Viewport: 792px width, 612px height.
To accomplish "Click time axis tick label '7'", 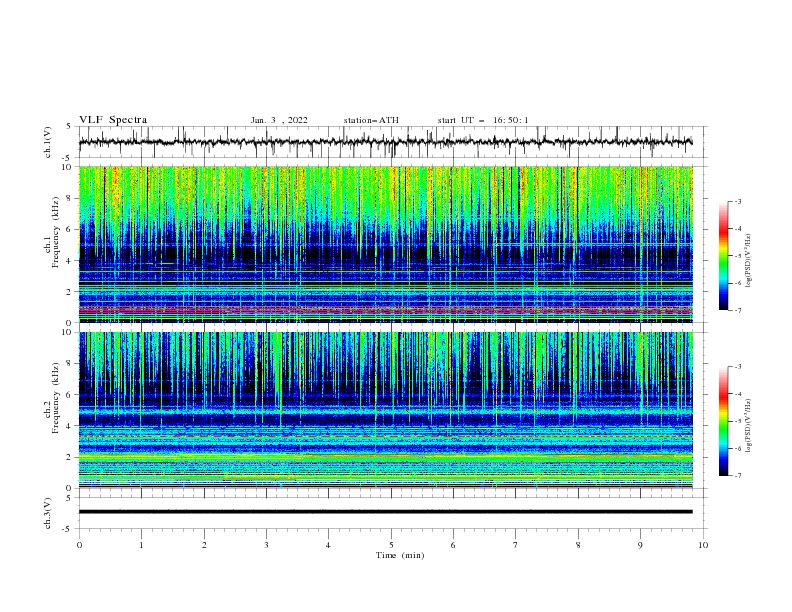I will click(x=516, y=545).
